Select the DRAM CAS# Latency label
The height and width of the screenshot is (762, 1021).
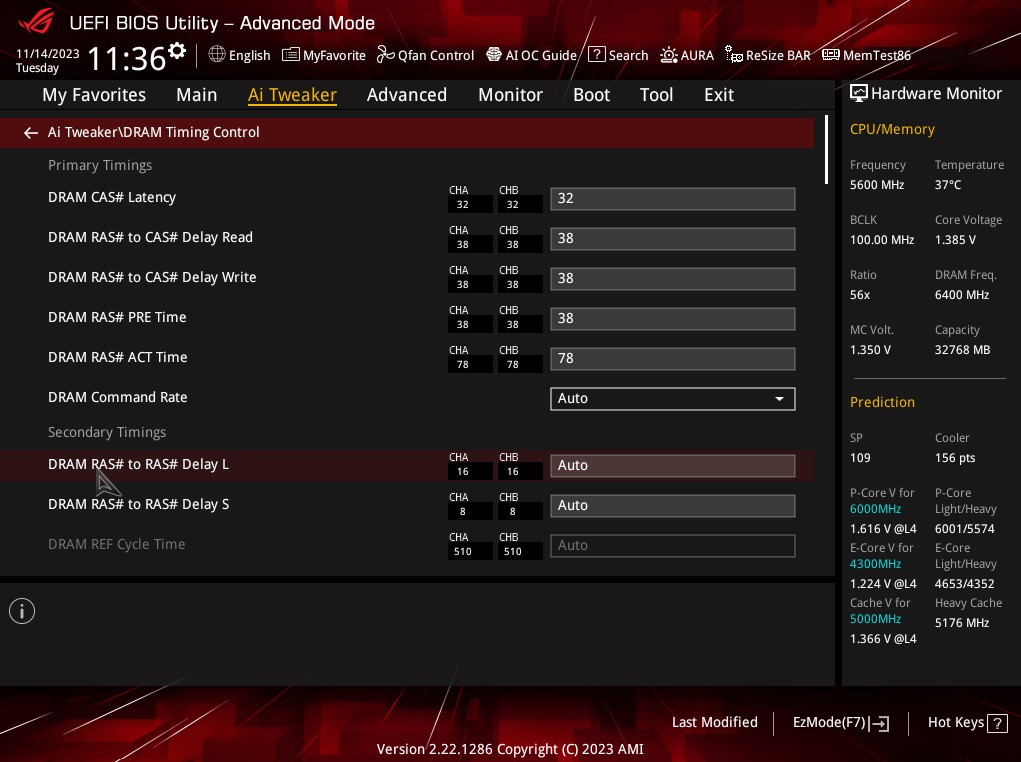pyautogui.click(x=112, y=197)
